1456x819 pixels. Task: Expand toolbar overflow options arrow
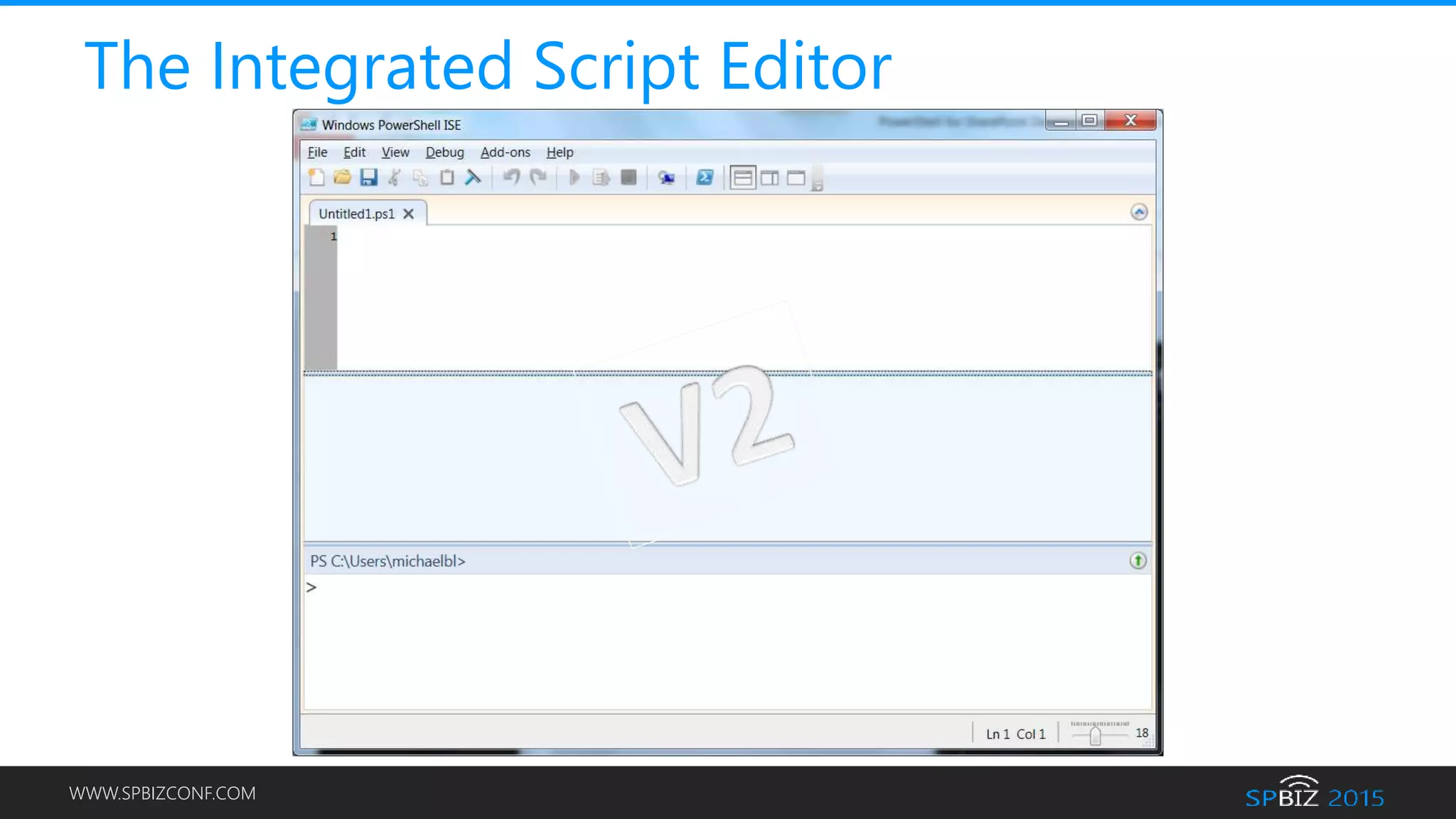[818, 186]
